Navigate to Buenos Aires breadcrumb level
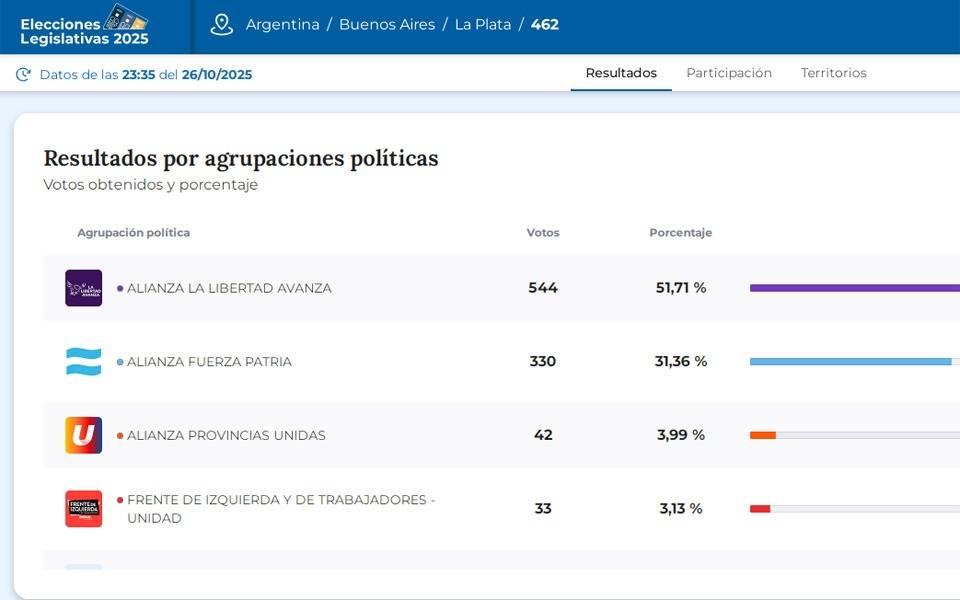Viewport: 960px width, 600px height. pos(387,25)
